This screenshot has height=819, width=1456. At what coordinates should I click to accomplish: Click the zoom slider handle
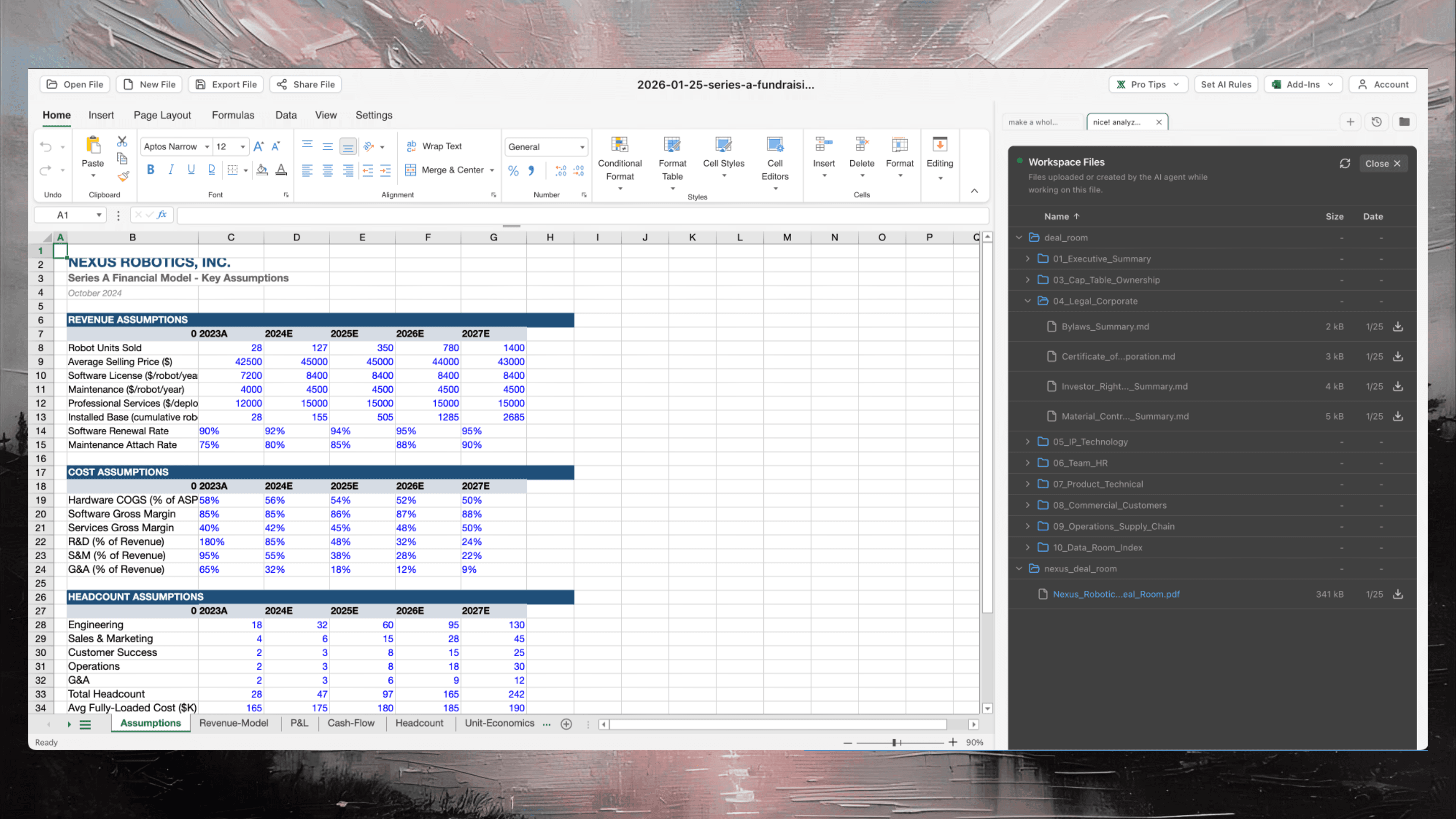pyautogui.click(x=894, y=742)
